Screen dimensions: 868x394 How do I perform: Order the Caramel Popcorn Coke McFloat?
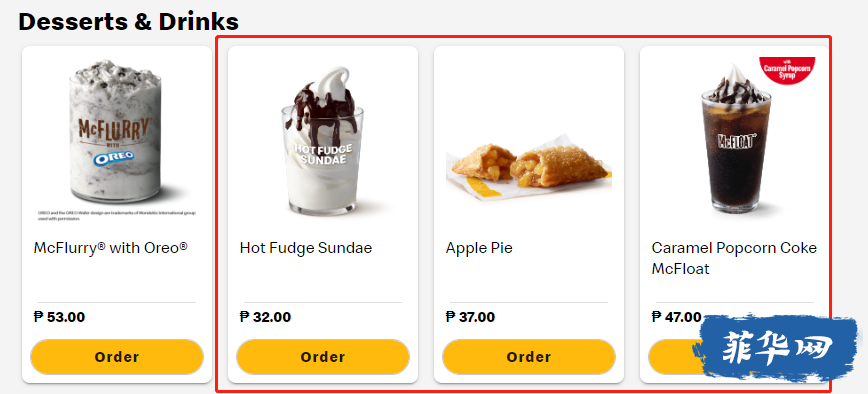[671, 357]
